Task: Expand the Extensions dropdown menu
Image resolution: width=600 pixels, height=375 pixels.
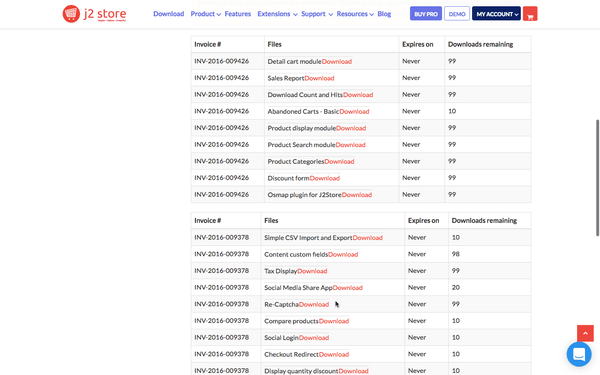Action: tap(277, 14)
